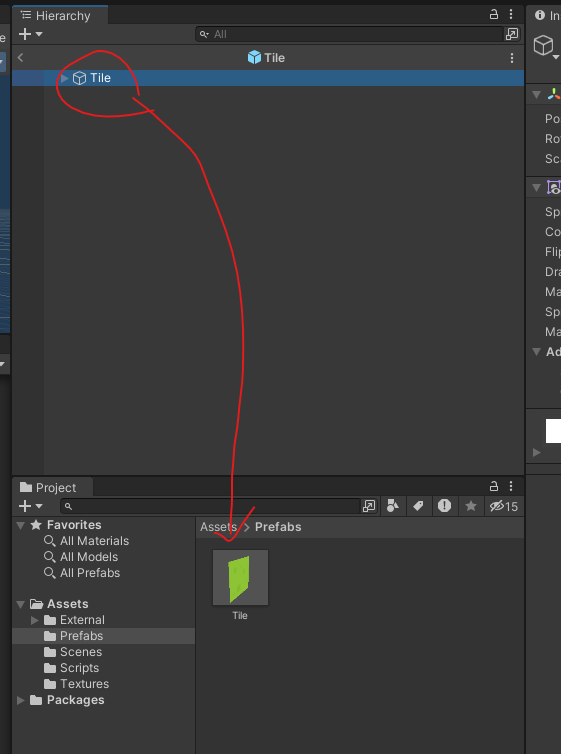
Task: Select the Favorites group label
Action: pos(74,525)
